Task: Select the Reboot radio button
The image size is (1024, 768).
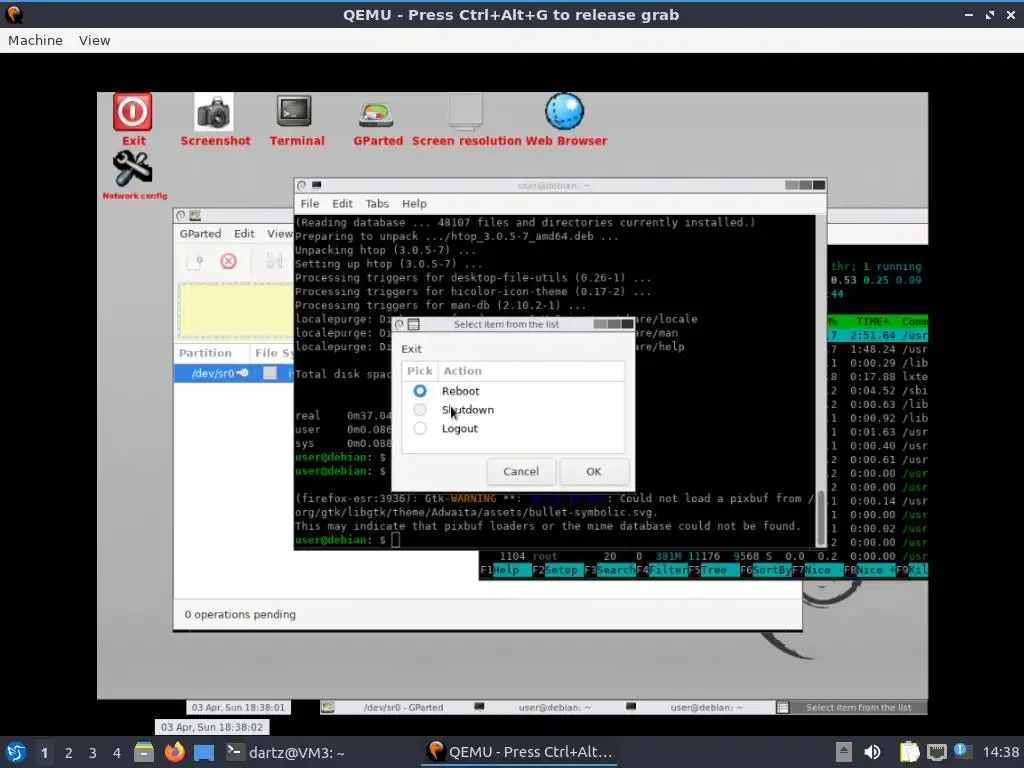Action: coord(420,391)
